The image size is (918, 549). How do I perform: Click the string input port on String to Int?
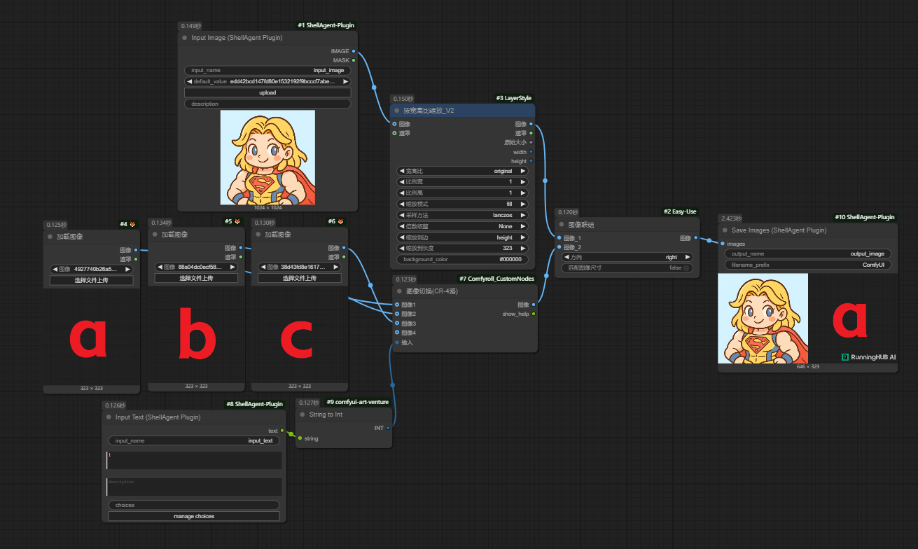coord(300,438)
